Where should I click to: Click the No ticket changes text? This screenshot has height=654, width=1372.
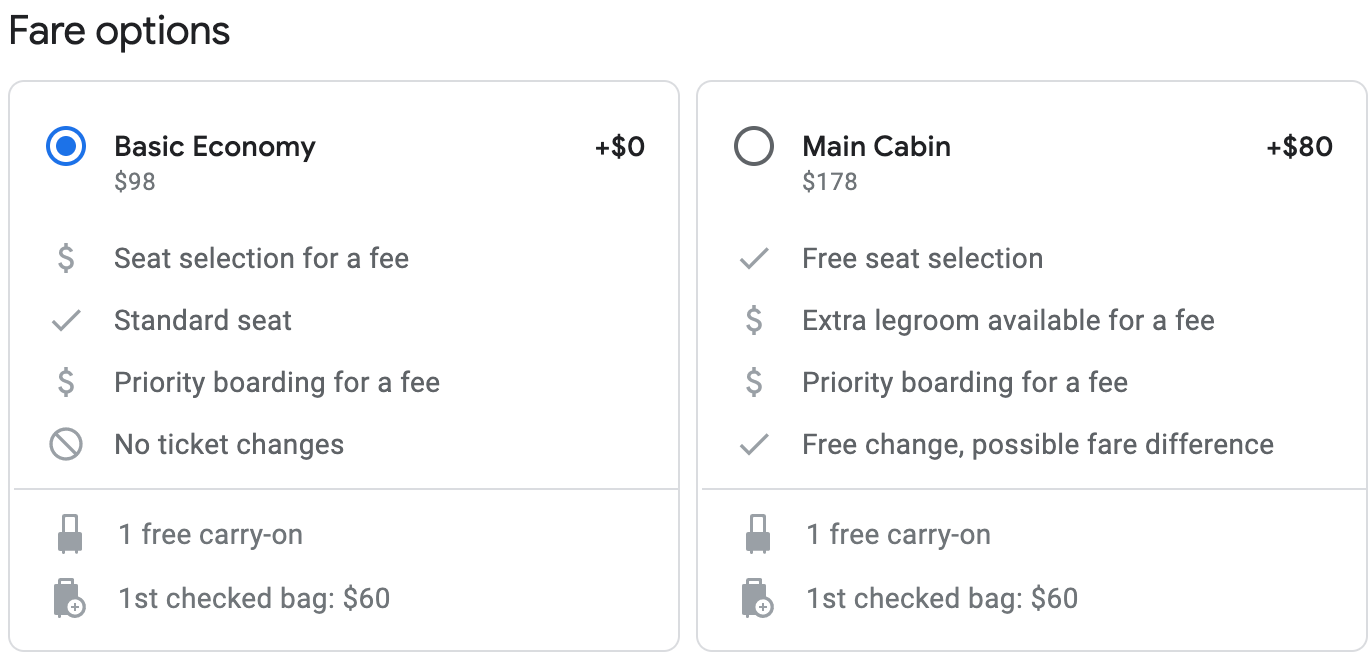point(229,444)
